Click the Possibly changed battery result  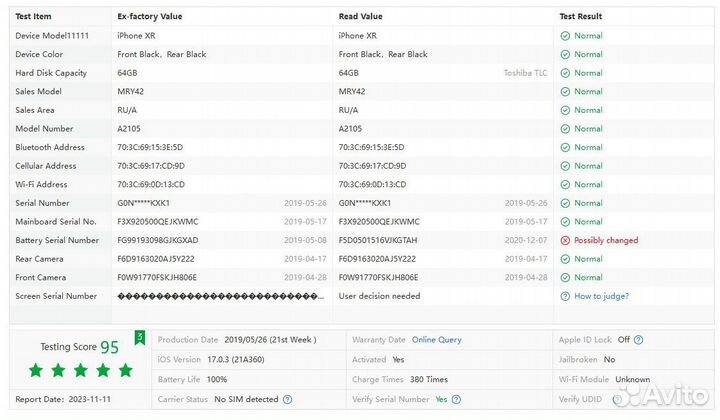pos(606,240)
